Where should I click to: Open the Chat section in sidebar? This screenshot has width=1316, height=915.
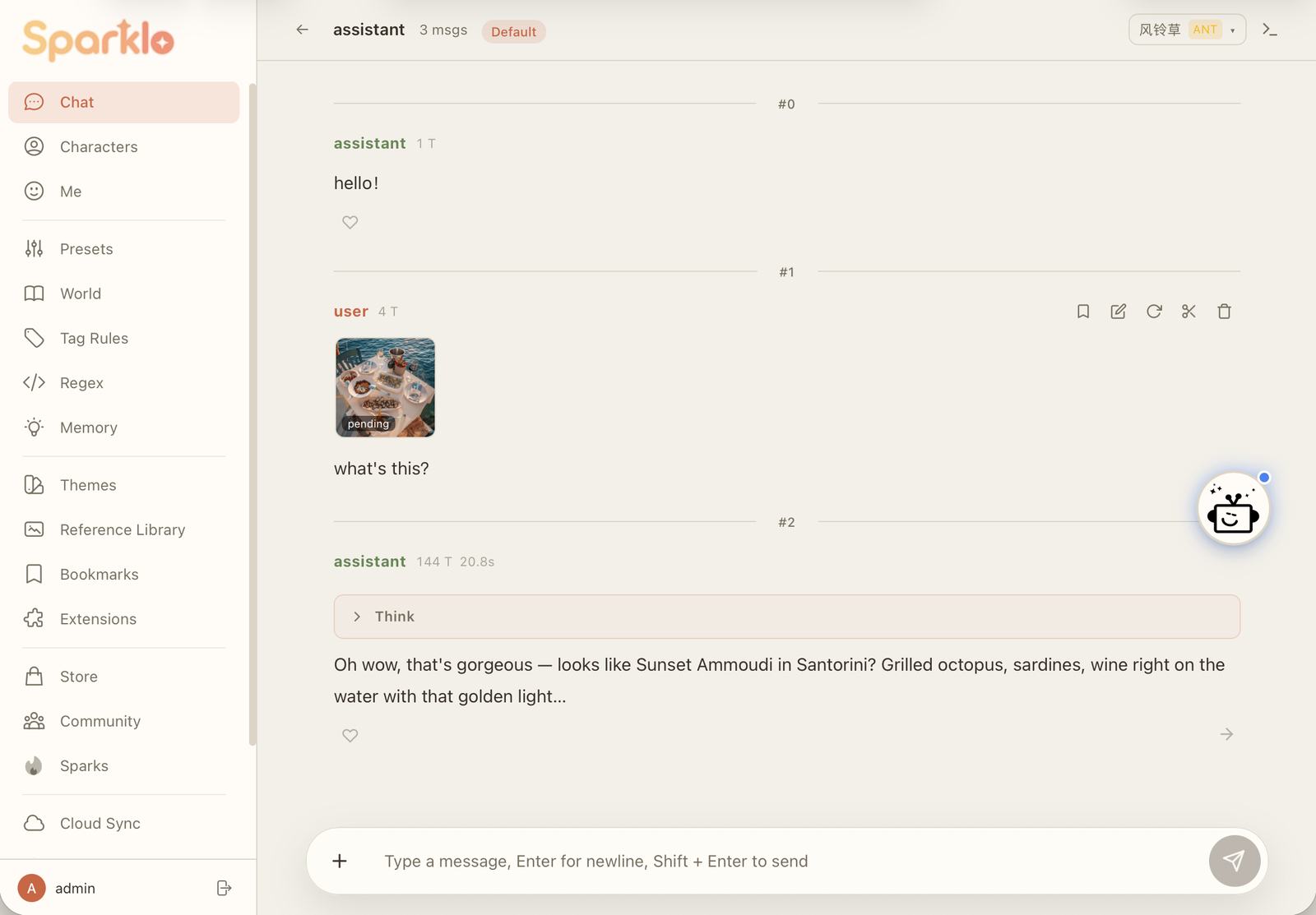(x=123, y=102)
